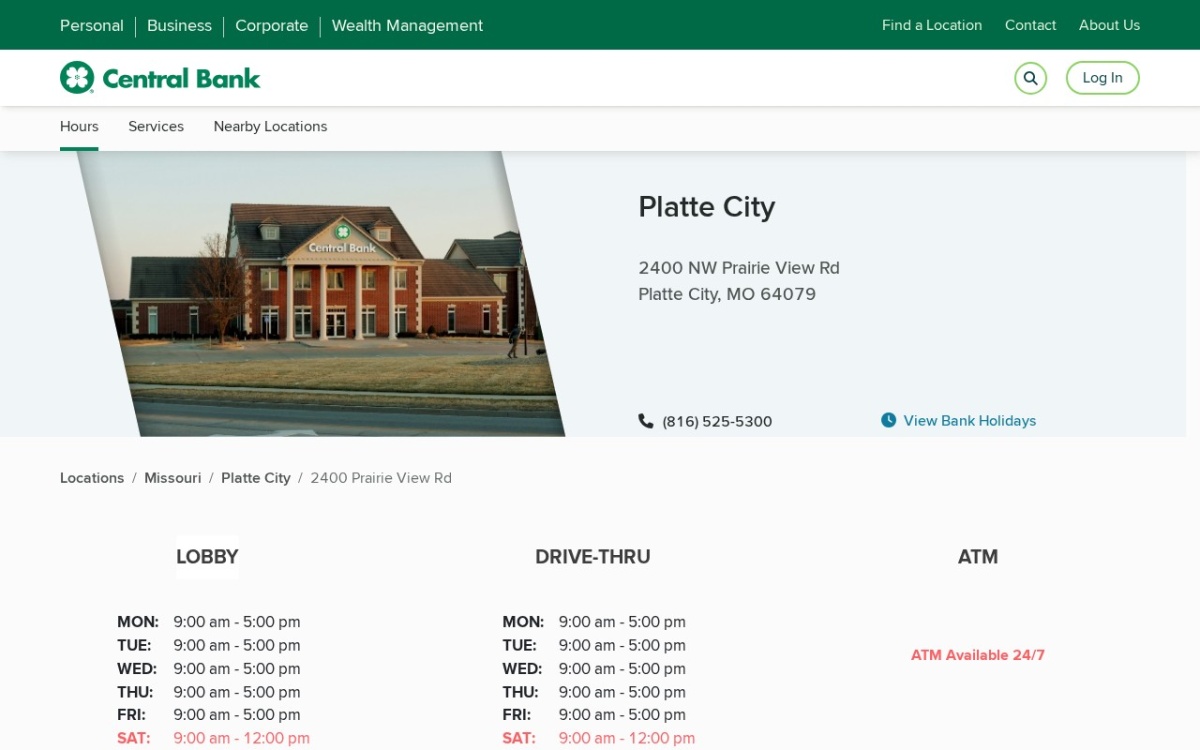The width and height of the screenshot is (1200, 750).
Task: Open the About Us link
Action: pos(1109,25)
